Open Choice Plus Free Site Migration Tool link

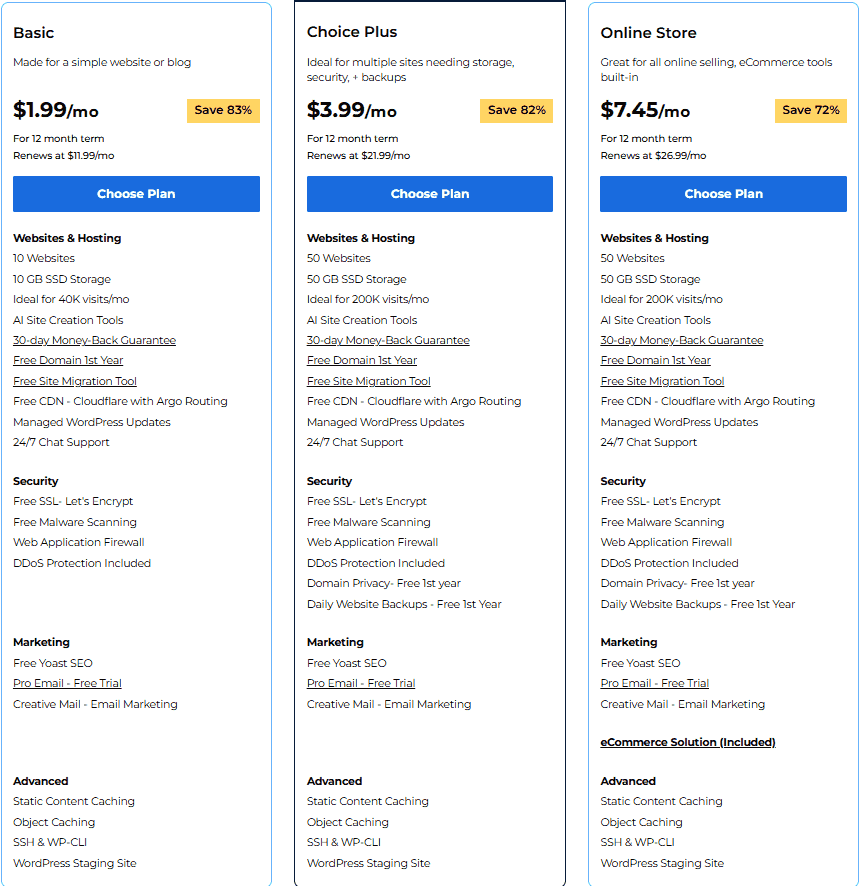[x=368, y=381]
